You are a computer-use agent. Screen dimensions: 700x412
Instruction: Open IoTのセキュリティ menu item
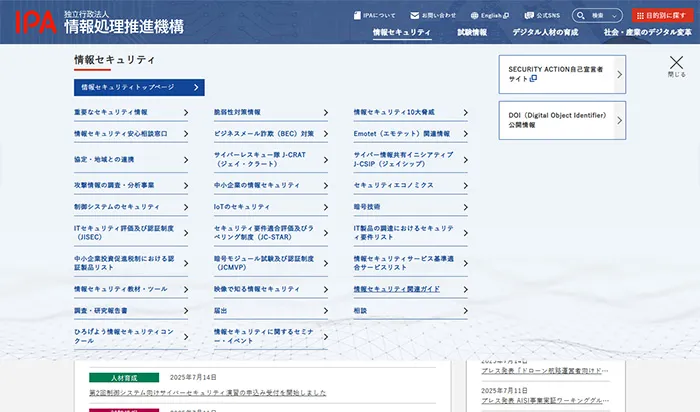[x=271, y=207]
